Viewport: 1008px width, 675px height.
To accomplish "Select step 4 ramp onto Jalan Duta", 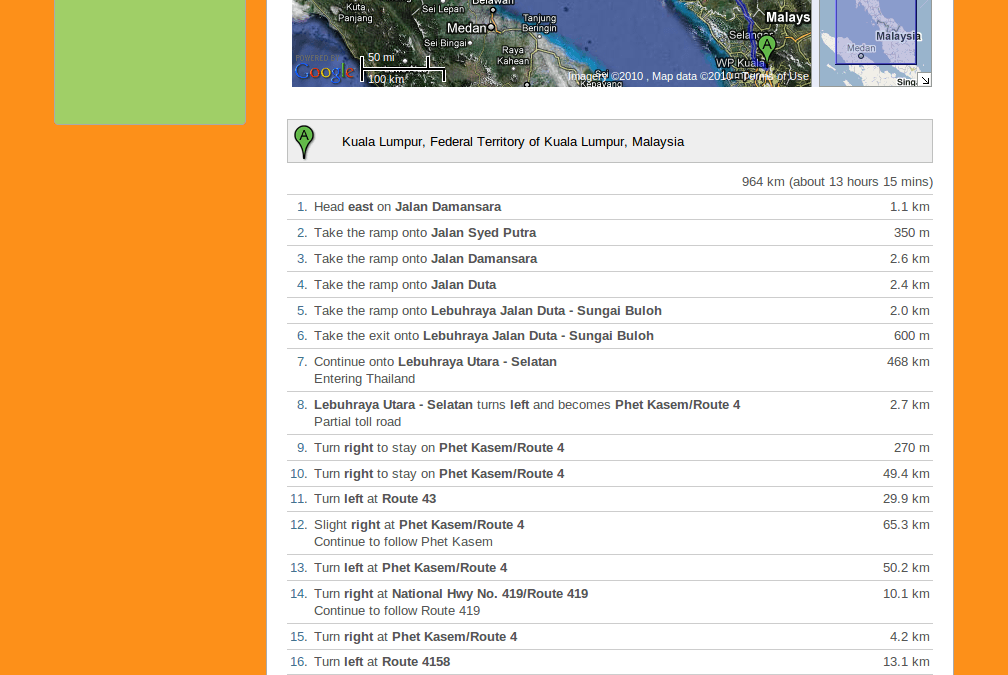I will click(609, 284).
